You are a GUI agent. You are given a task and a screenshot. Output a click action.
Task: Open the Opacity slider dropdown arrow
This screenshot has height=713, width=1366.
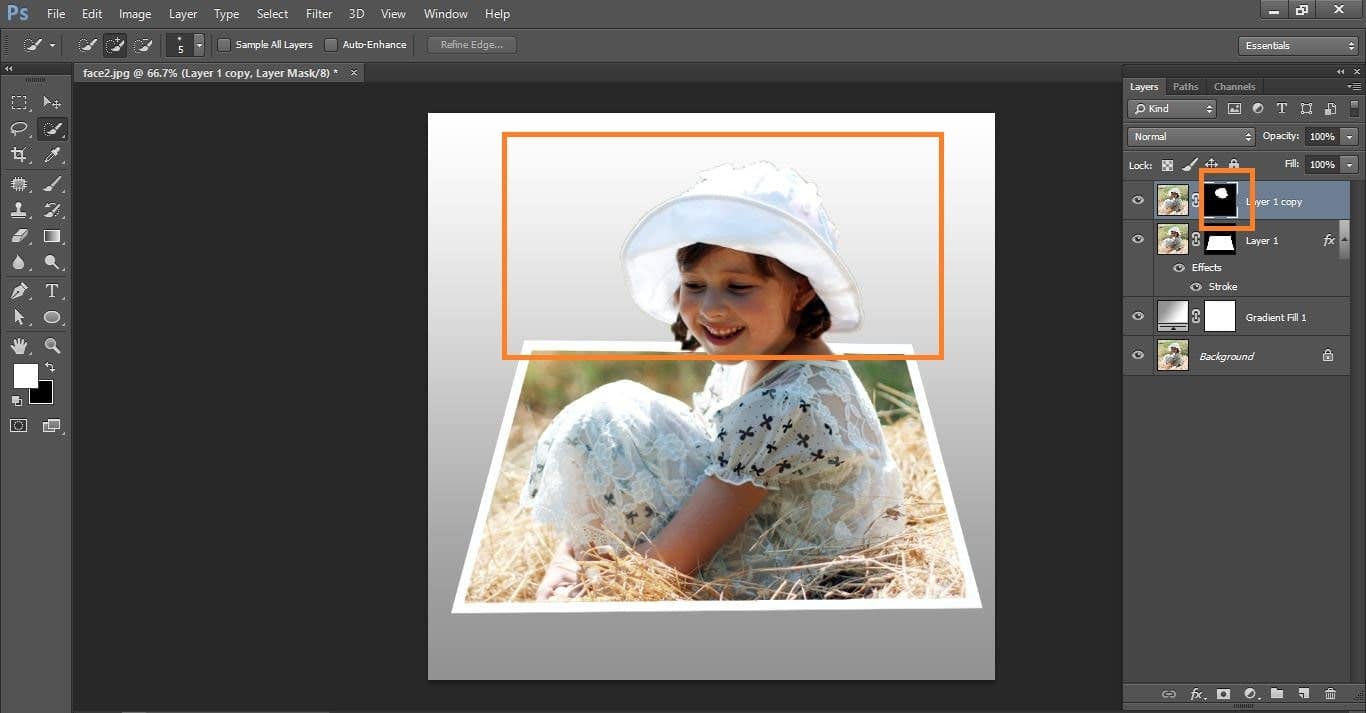1350,137
